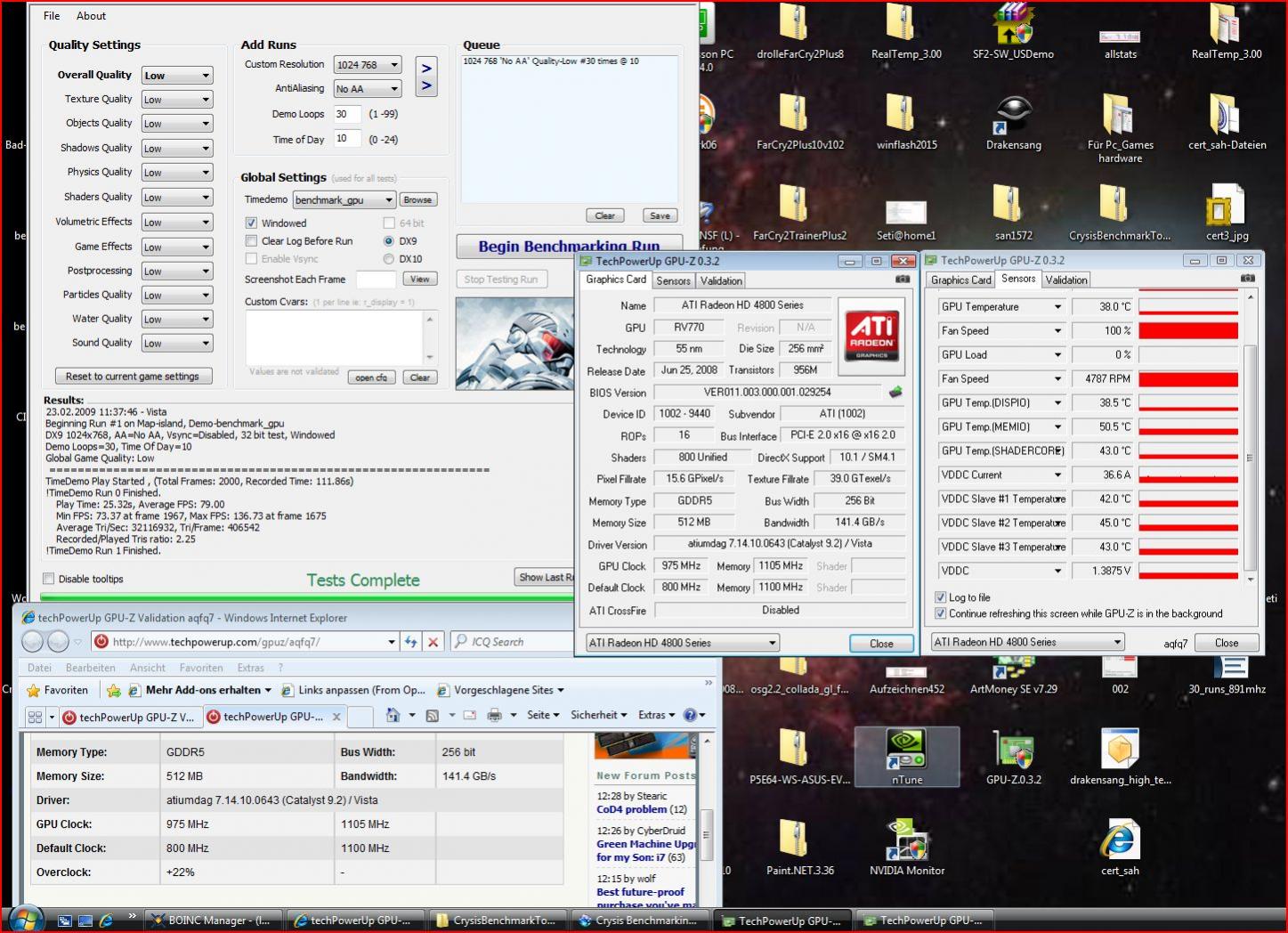Click the camera icon in GPU-Z Sensors window
Screen dimensions: 1288x933
(x=1248, y=279)
